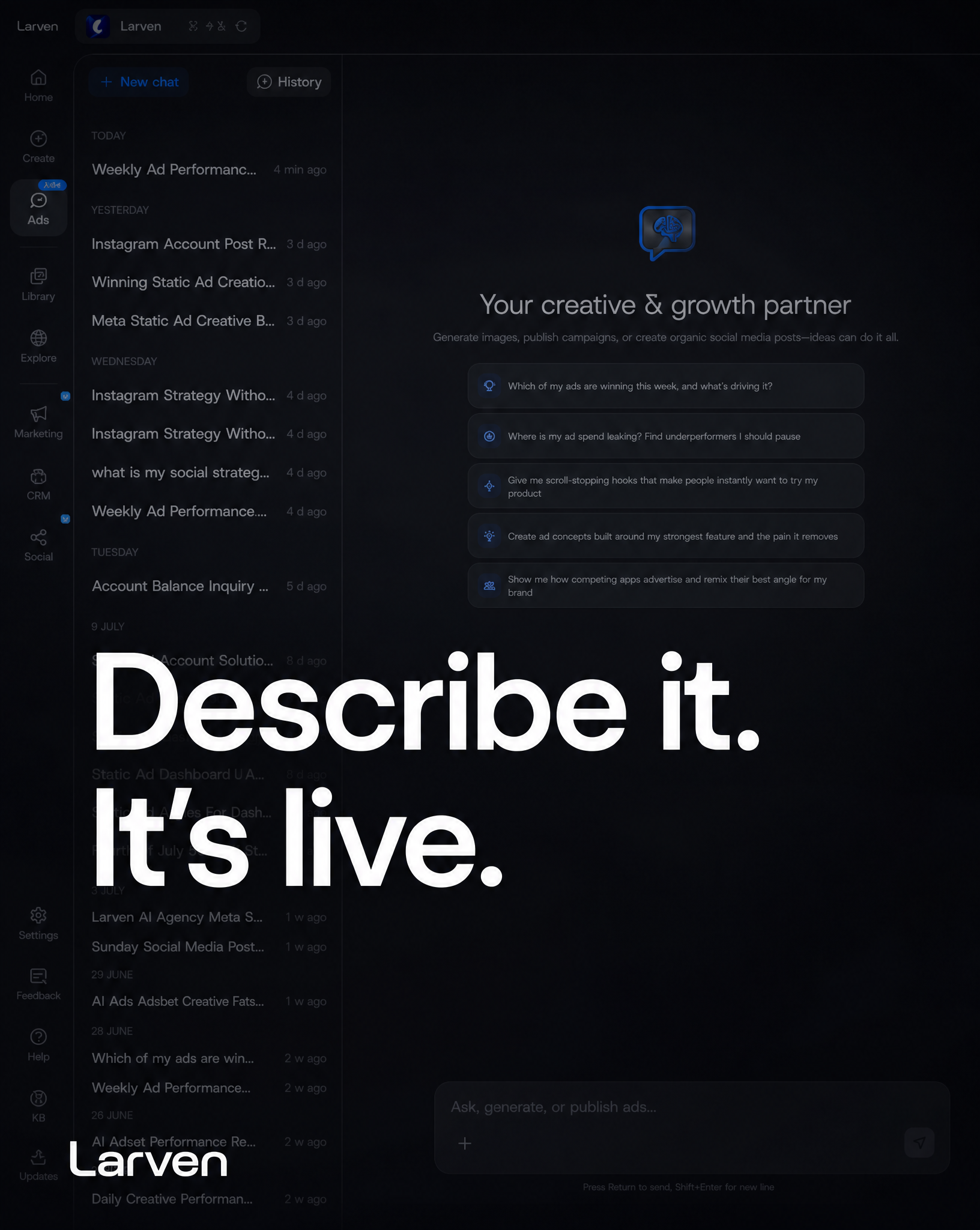Open 'Which of my ads are win...' chat in history
The height and width of the screenshot is (1230, 980).
(209, 1058)
